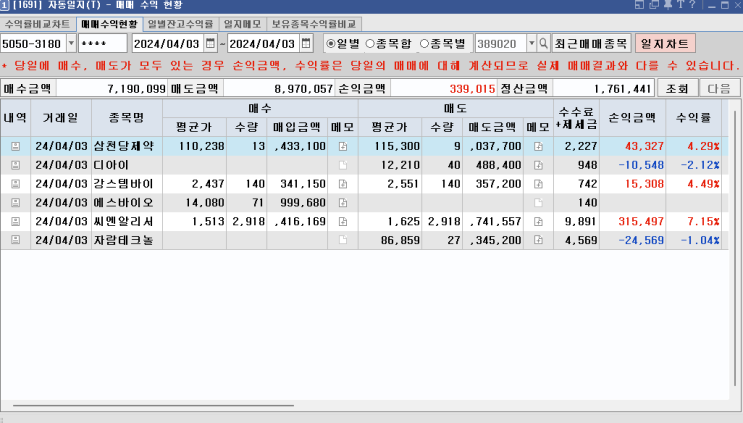This screenshot has height=423, width=743.
Task: Open buy memo icon for 씨엔알리서
Action: (x=343, y=221)
